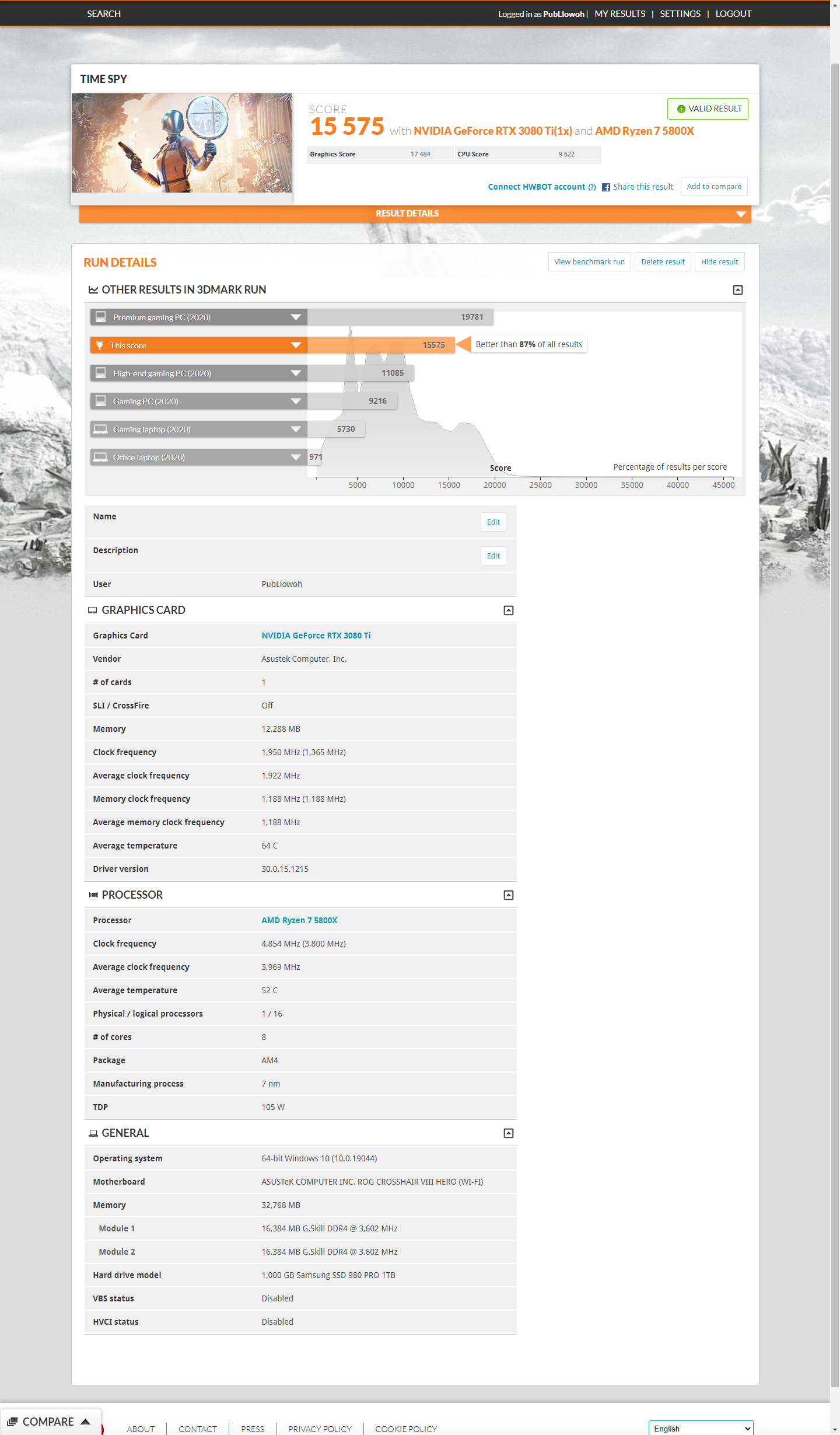Collapse the General section
This screenshot has width=840, height=1435.
pos(509,1133)
